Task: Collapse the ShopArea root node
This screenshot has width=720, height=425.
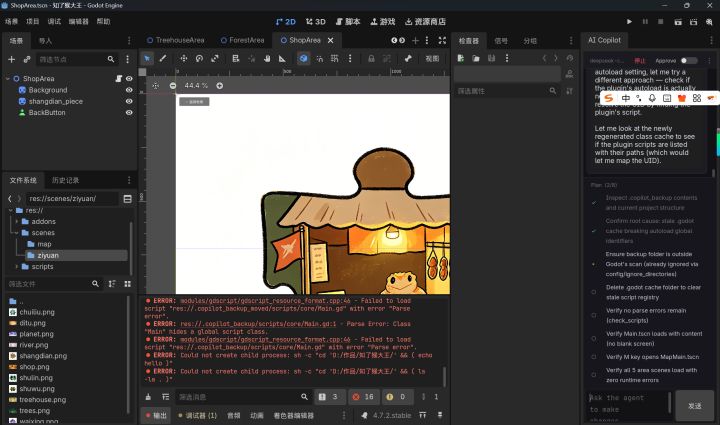Action: coord(8,78)
